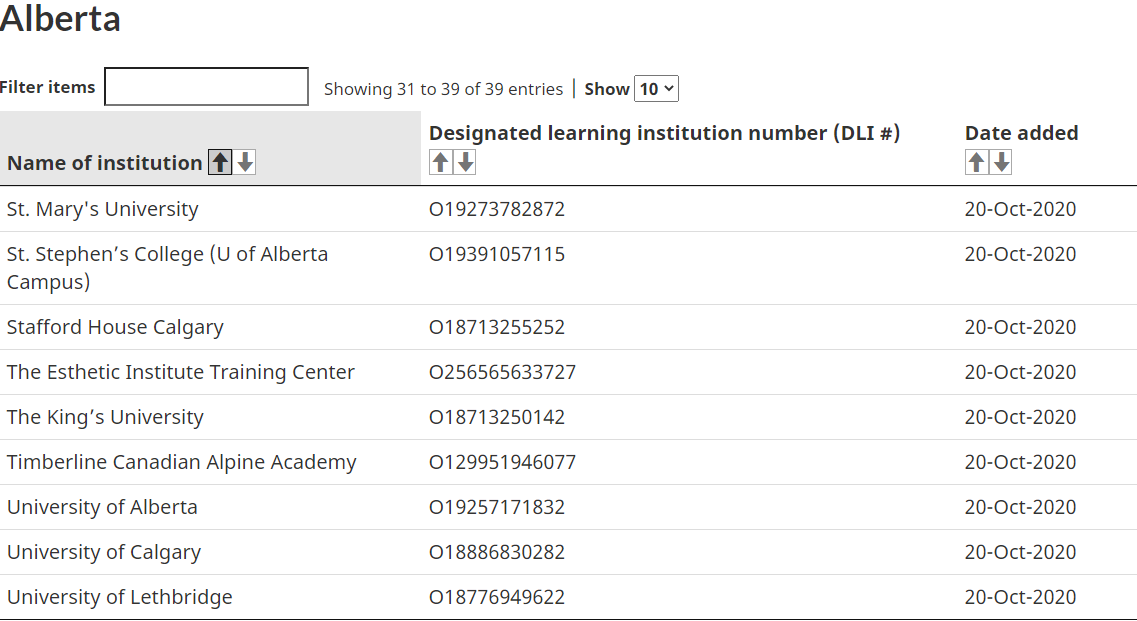Click The Esthetic Institute Training Center DLI number
The width and height of the screenshot is (1137, 621).
(x=503, y=372)
